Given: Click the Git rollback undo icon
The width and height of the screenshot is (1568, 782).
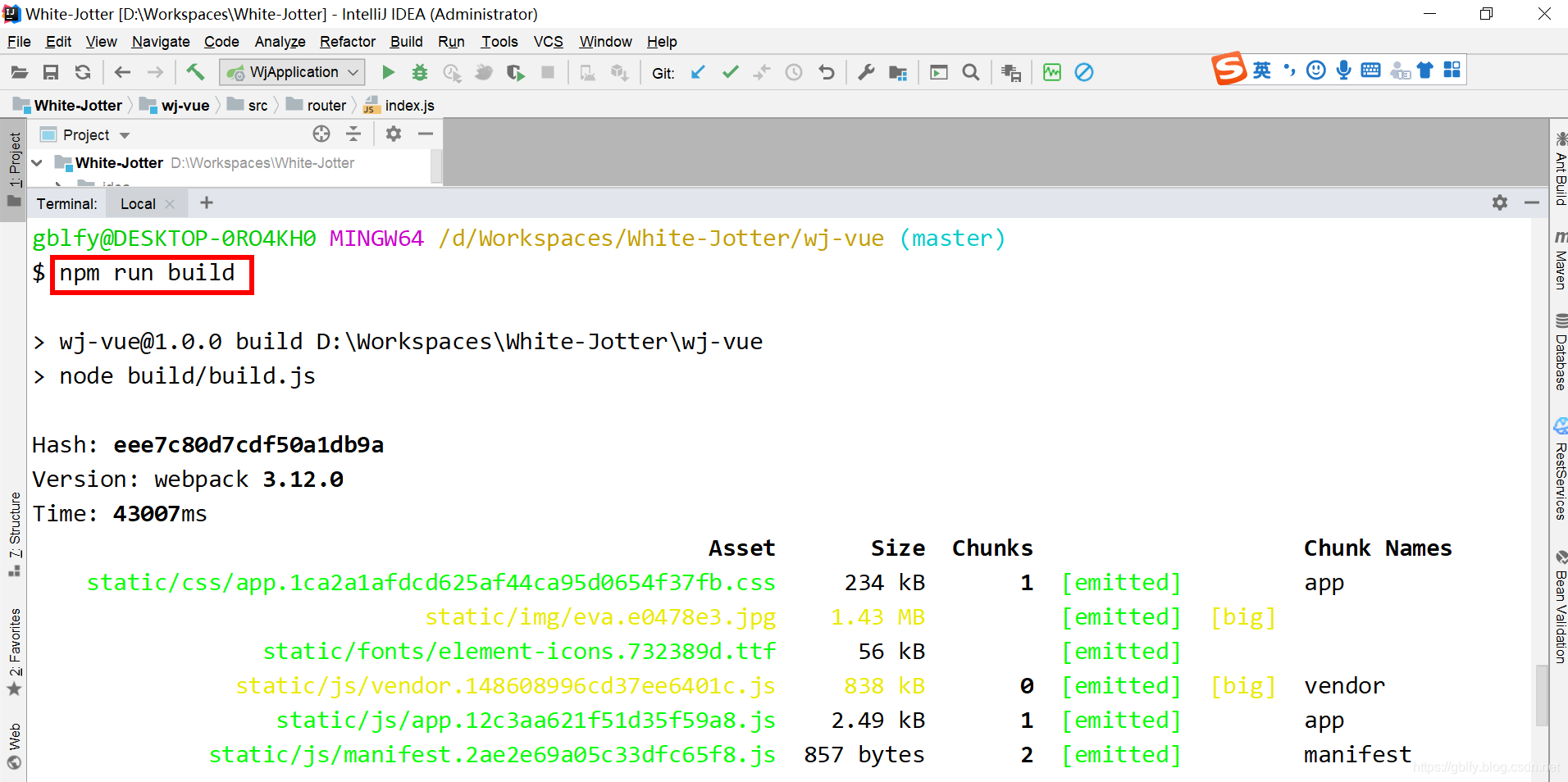Looking at the screenshot, I should point(826,72).
